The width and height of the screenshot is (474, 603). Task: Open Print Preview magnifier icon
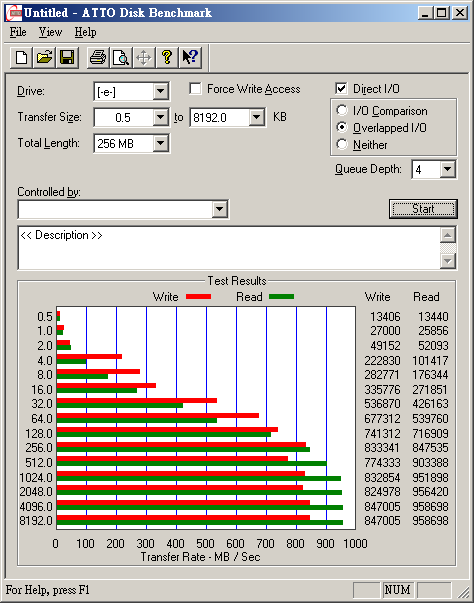point(121,58)
